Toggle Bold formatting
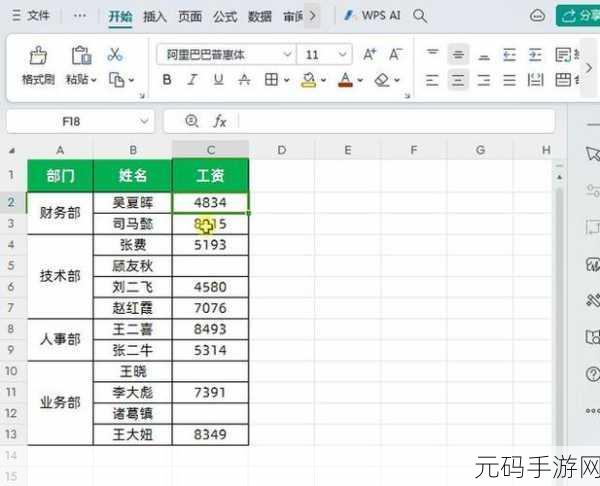Screen dimensions: 600x486 167,80
